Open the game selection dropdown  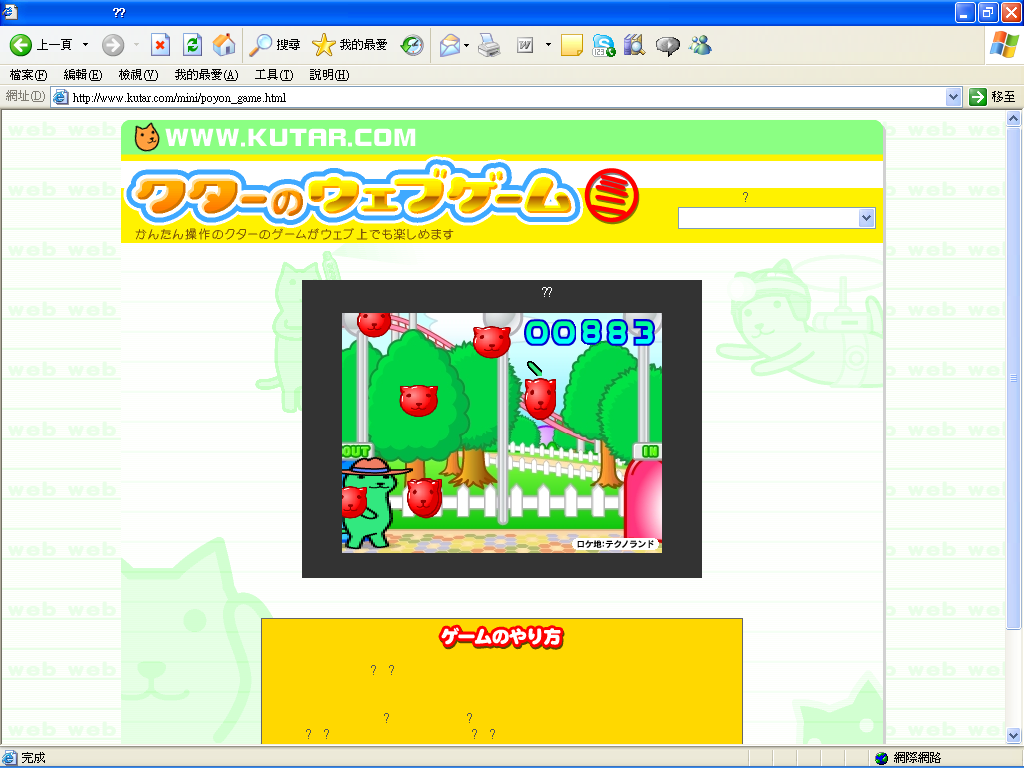(x=776, y=218)
